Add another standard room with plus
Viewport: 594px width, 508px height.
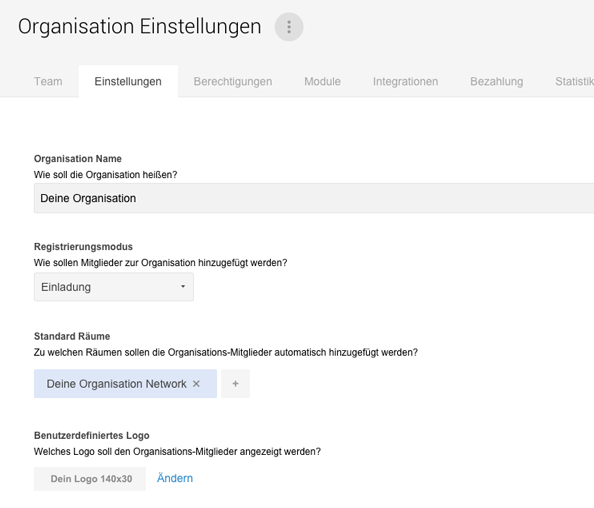[235, 384]
